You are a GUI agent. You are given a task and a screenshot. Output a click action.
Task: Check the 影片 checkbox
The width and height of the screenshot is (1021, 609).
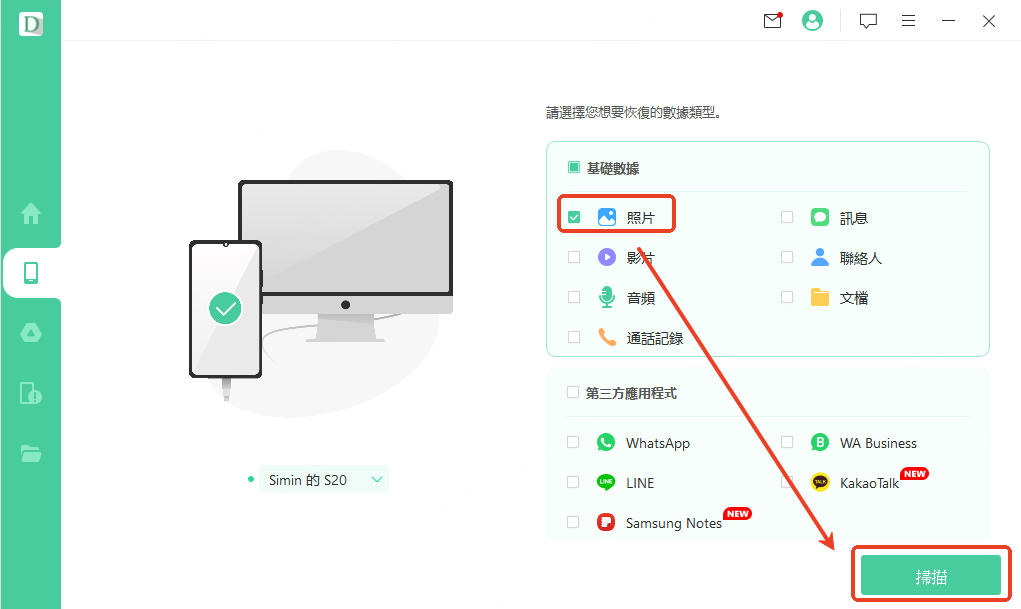click(x=574, y=257)
